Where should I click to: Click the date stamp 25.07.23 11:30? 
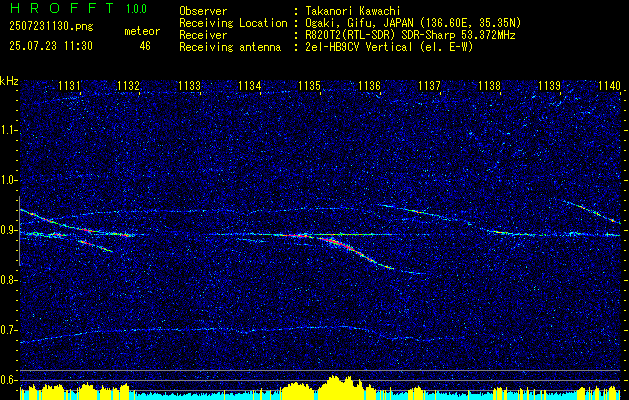51,46
